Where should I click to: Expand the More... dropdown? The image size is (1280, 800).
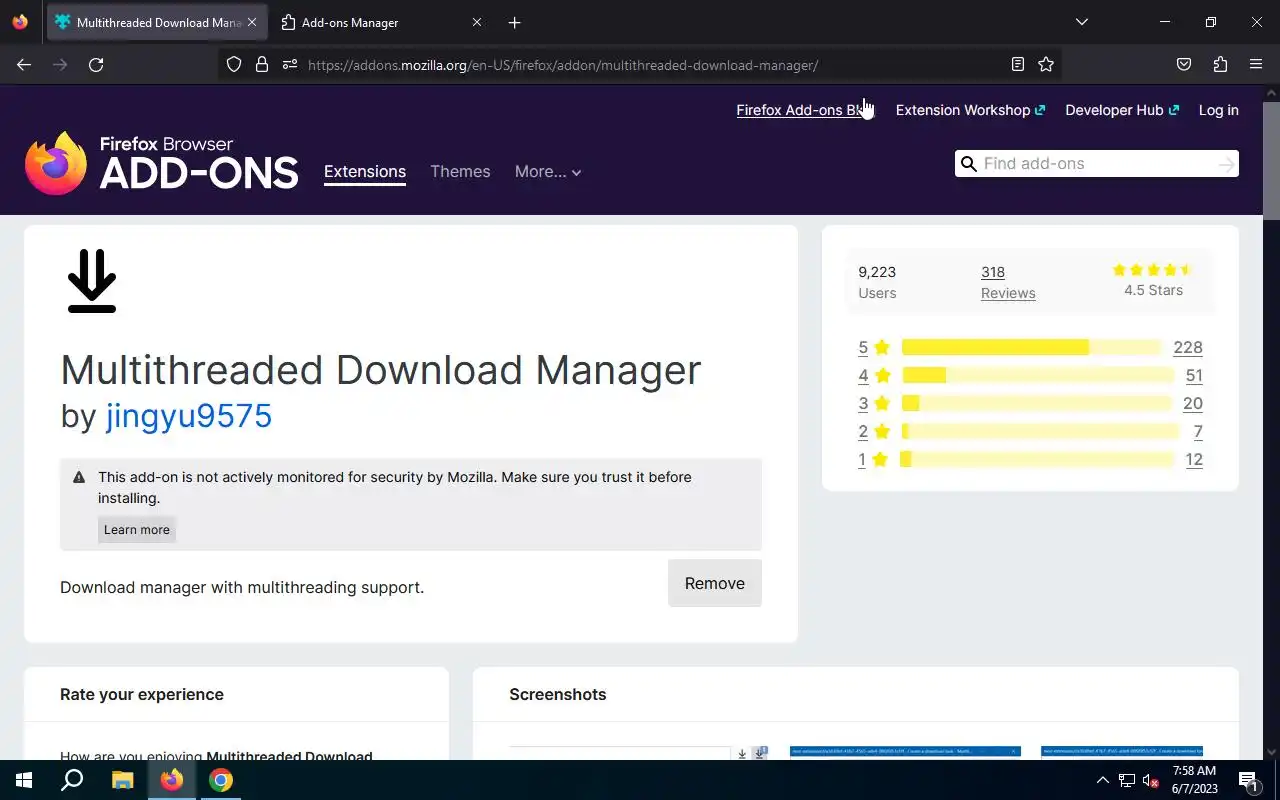pyautogui.click(x=548, y=171)
